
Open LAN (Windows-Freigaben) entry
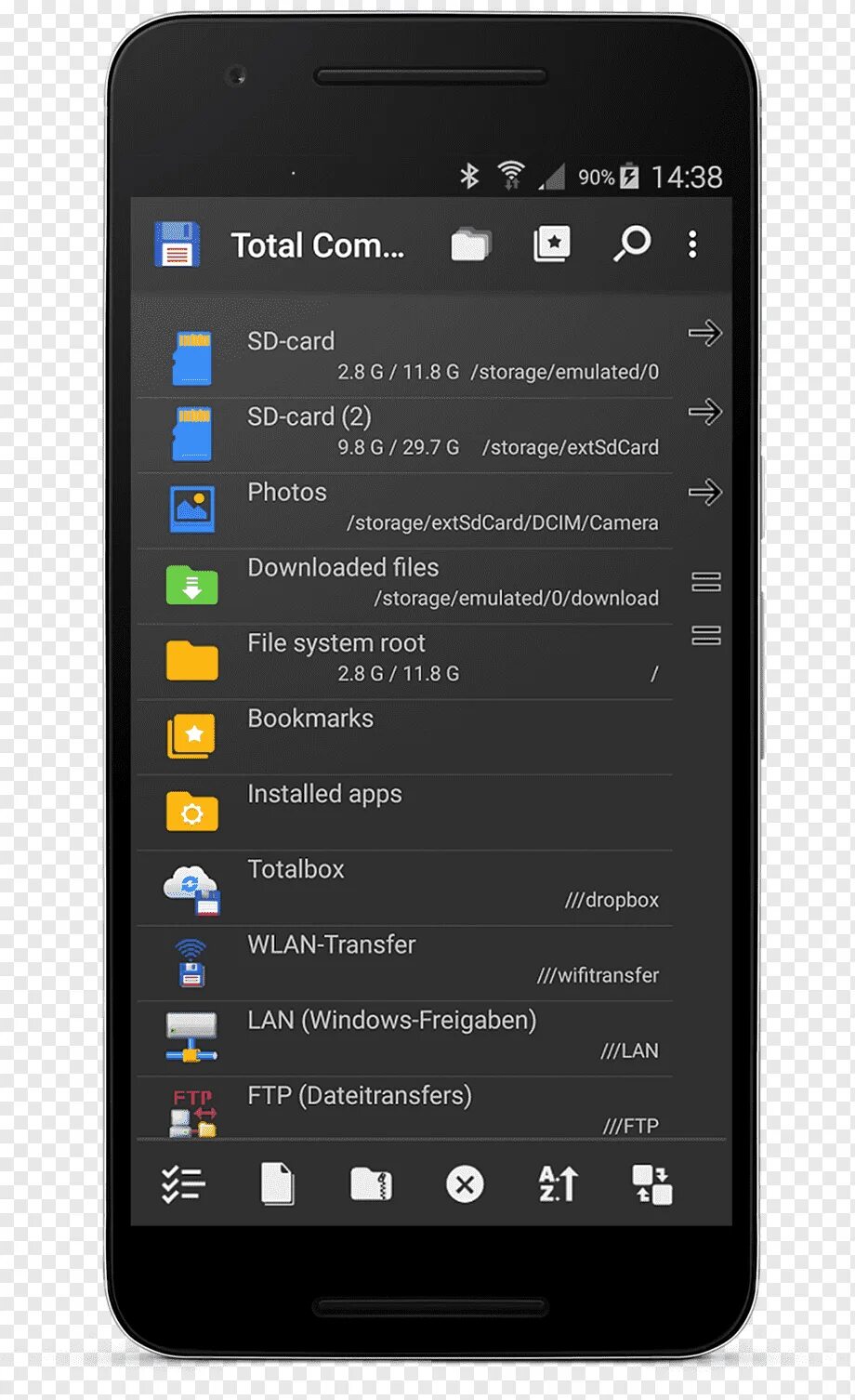405,1037
